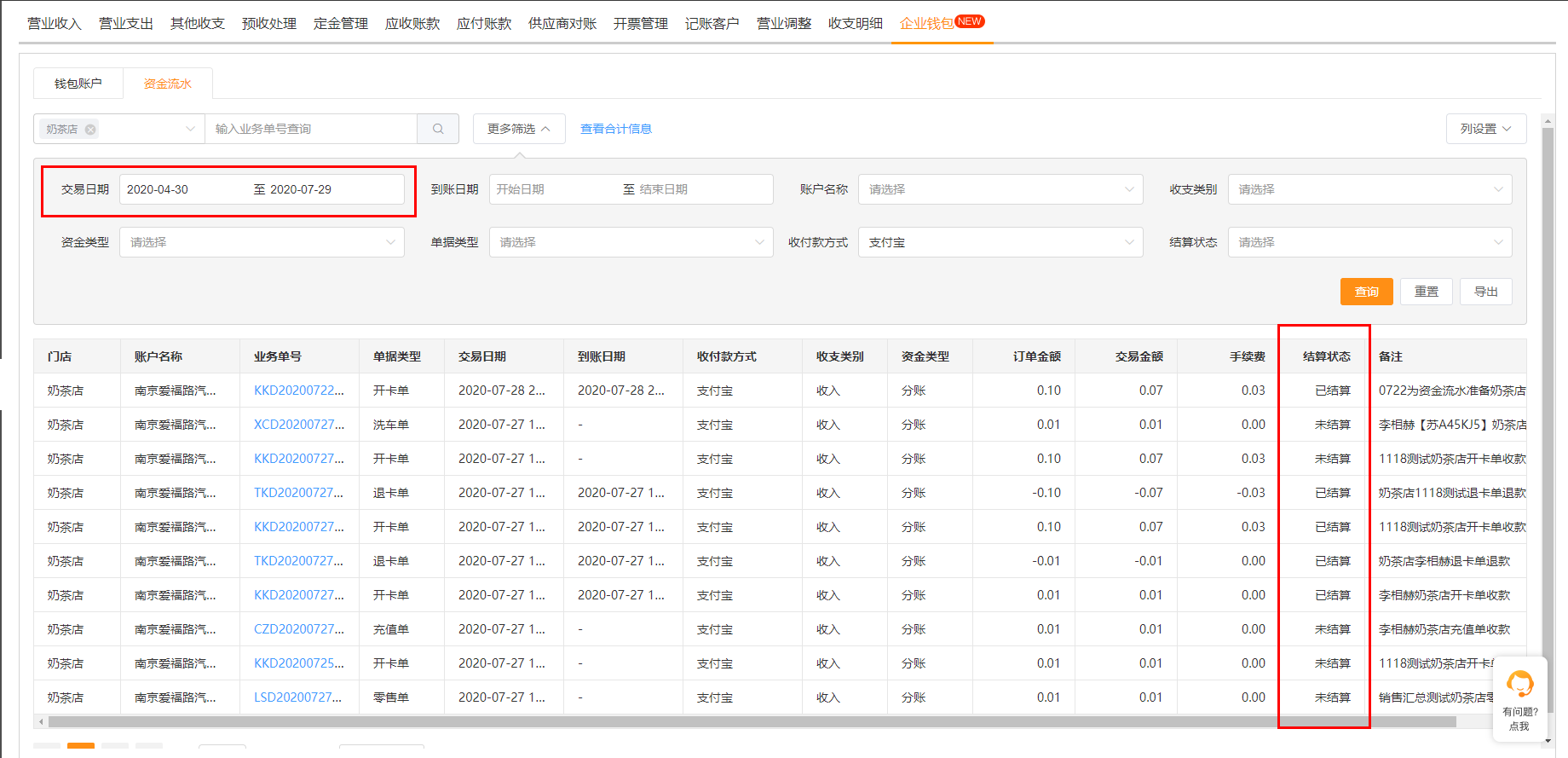The width and height of the screenshot is (1568, 758).
Task: Collapse the 更多筛选 filter panel
Action: click(519, 129)
